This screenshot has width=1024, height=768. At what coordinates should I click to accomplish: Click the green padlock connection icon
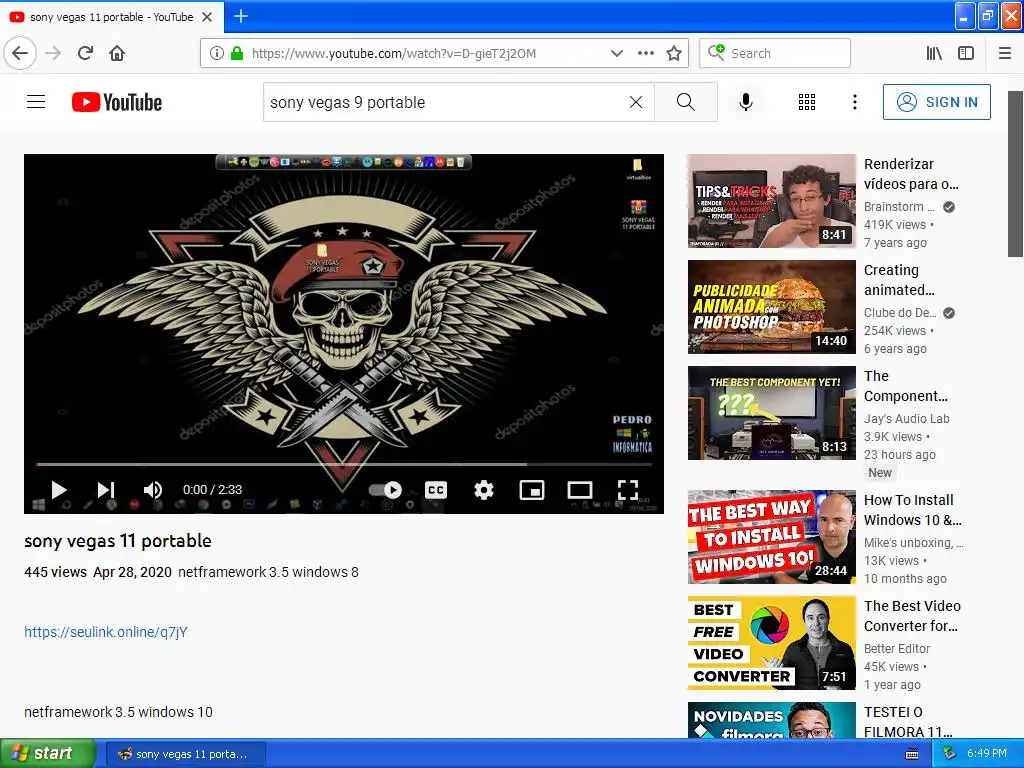237,53
